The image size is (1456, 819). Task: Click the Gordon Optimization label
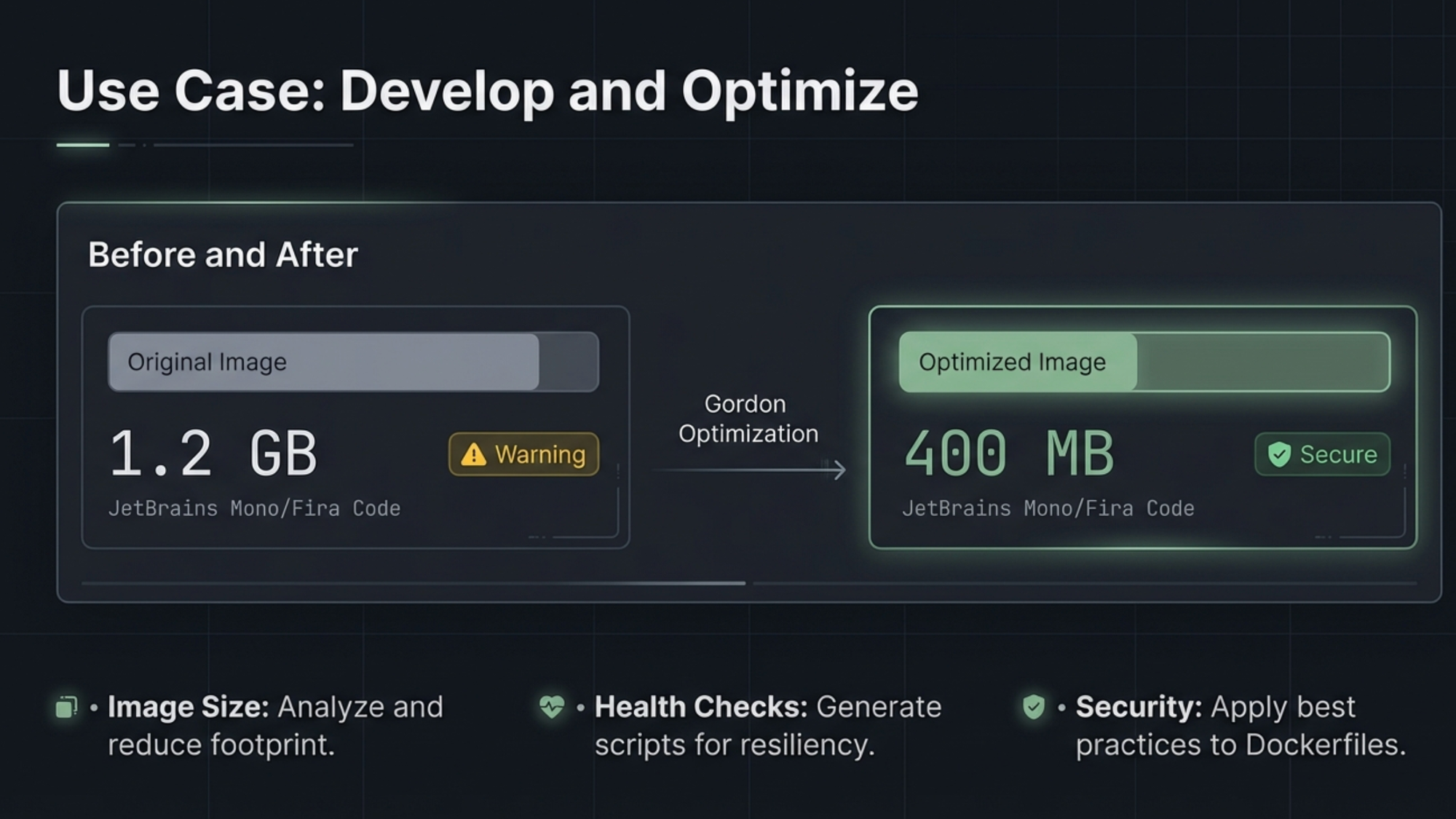[x=748, y=419]
